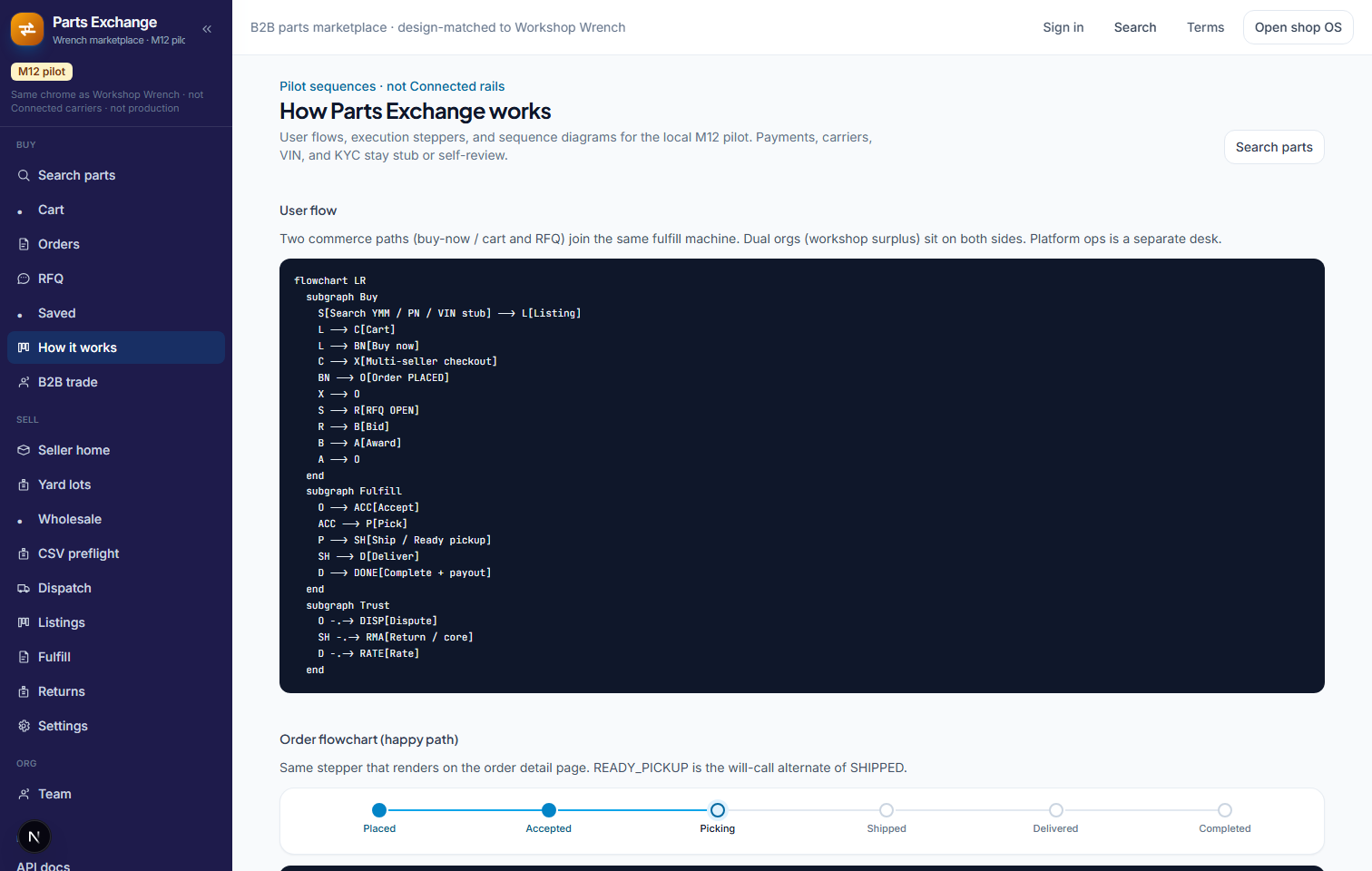Collapse the sidebar with the double-chevron
The height and width of the screenshot is (871, 1372).
pos(207,29)
